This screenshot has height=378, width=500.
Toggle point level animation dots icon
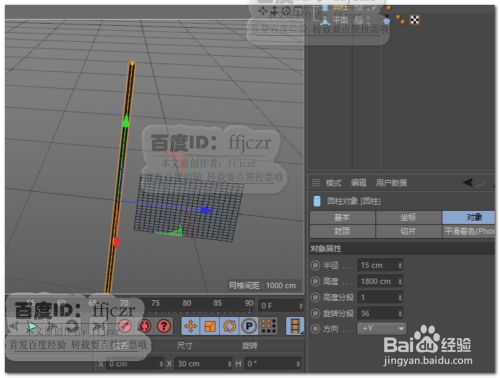[x=269, y=326]
